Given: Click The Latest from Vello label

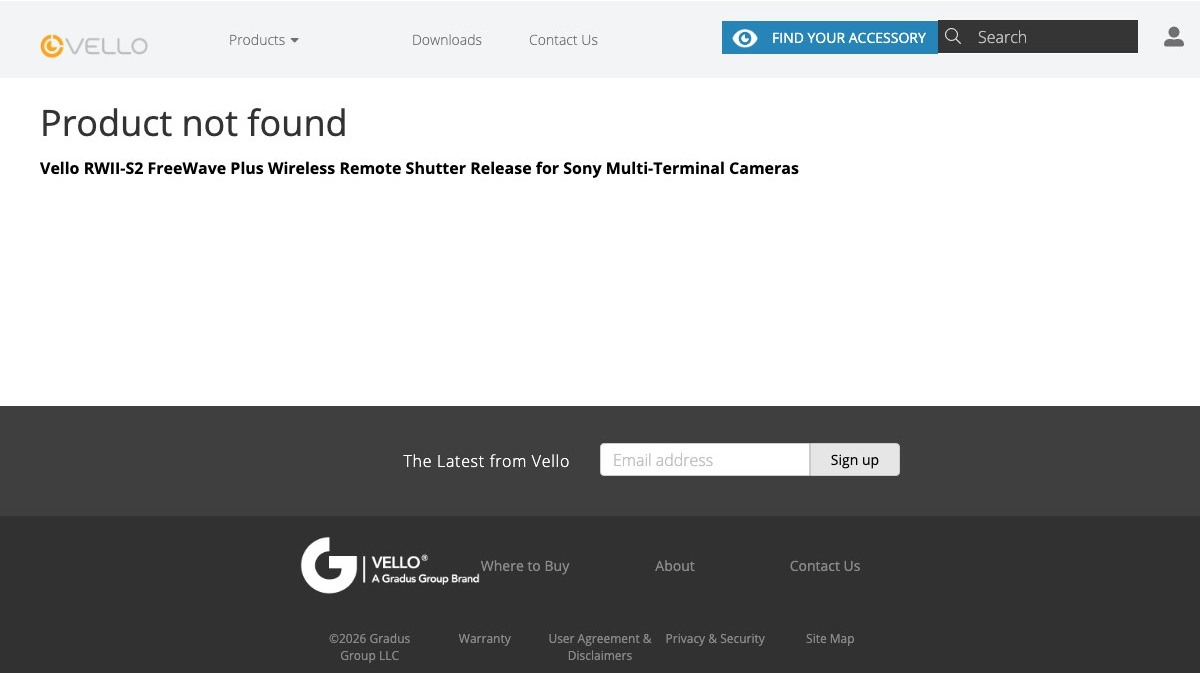Looking at the screenshot, I should (486, 461).
